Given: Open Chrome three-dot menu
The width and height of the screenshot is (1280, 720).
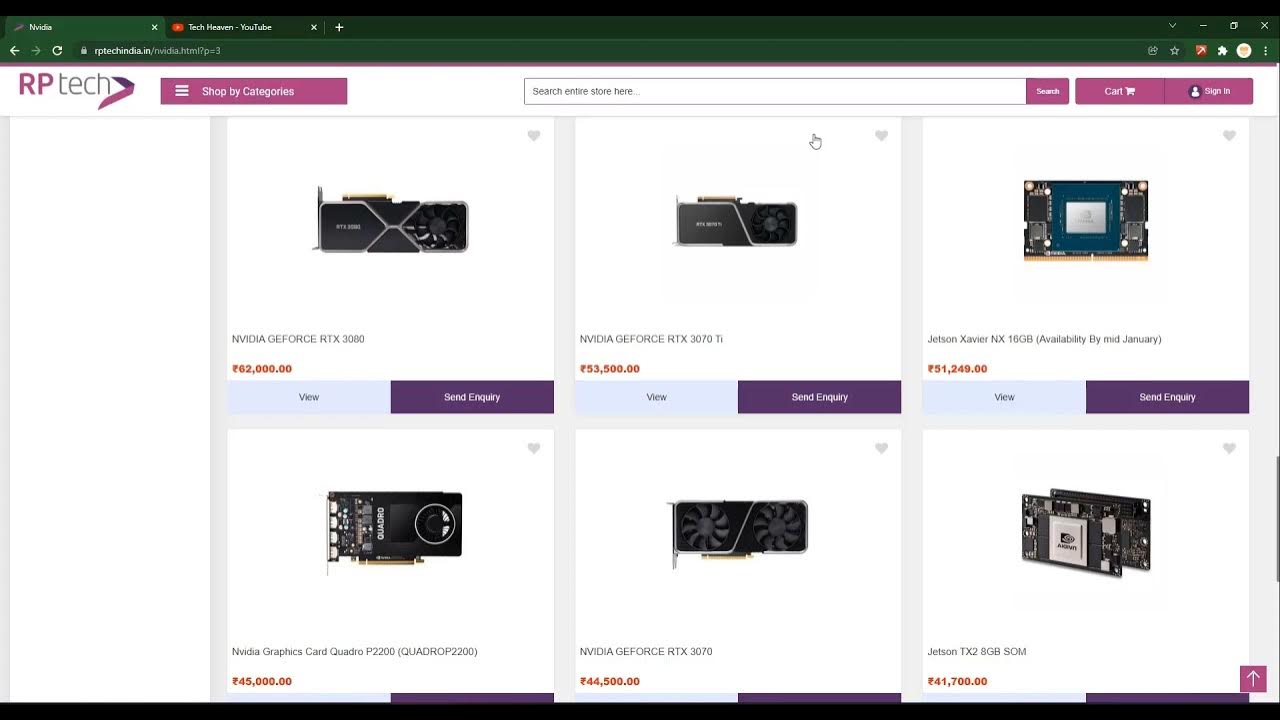Looking at the screenshot, I should click(1266, 50).
